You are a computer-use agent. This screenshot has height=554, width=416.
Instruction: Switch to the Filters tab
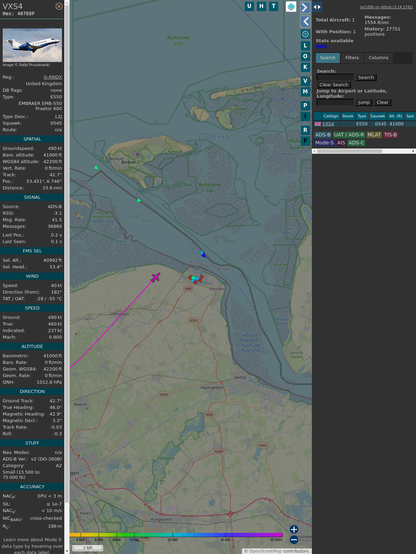[352, 58]
